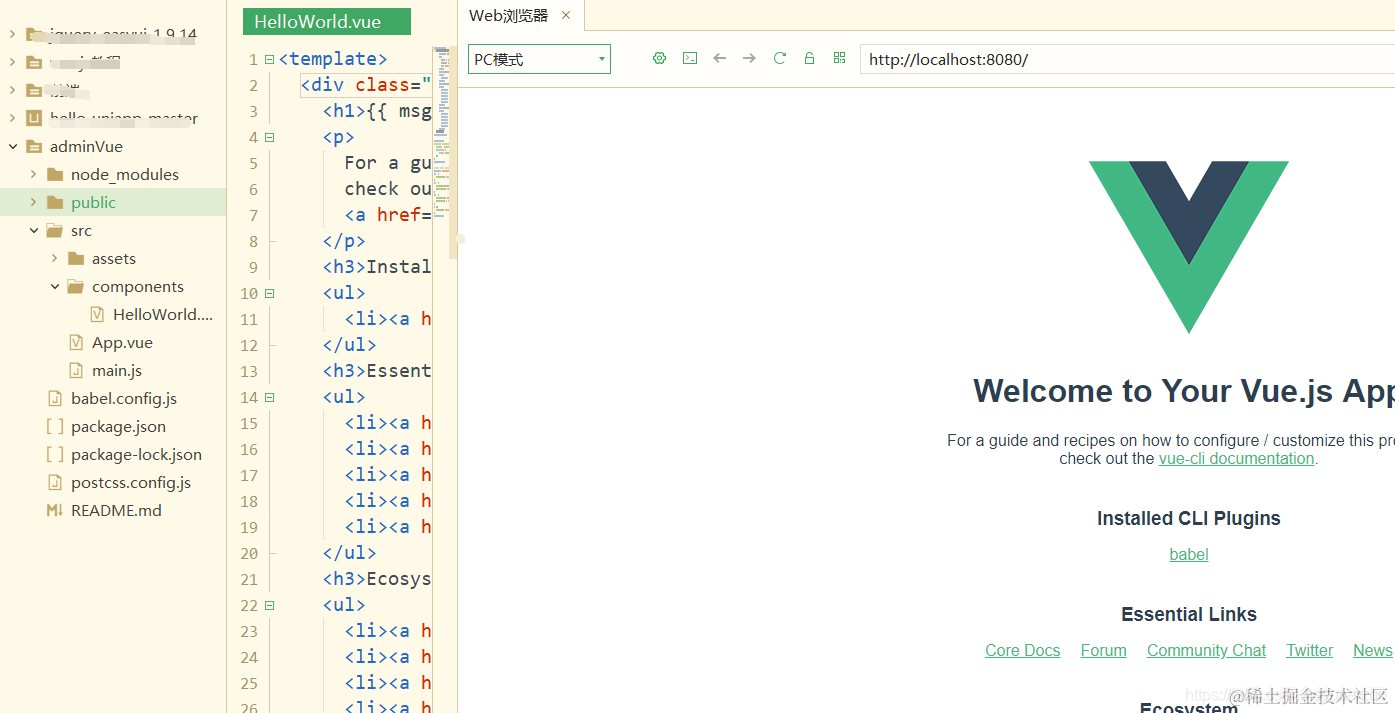Click the components folder icon
This screenshot has height=713, width=1395.
(76, 286)
